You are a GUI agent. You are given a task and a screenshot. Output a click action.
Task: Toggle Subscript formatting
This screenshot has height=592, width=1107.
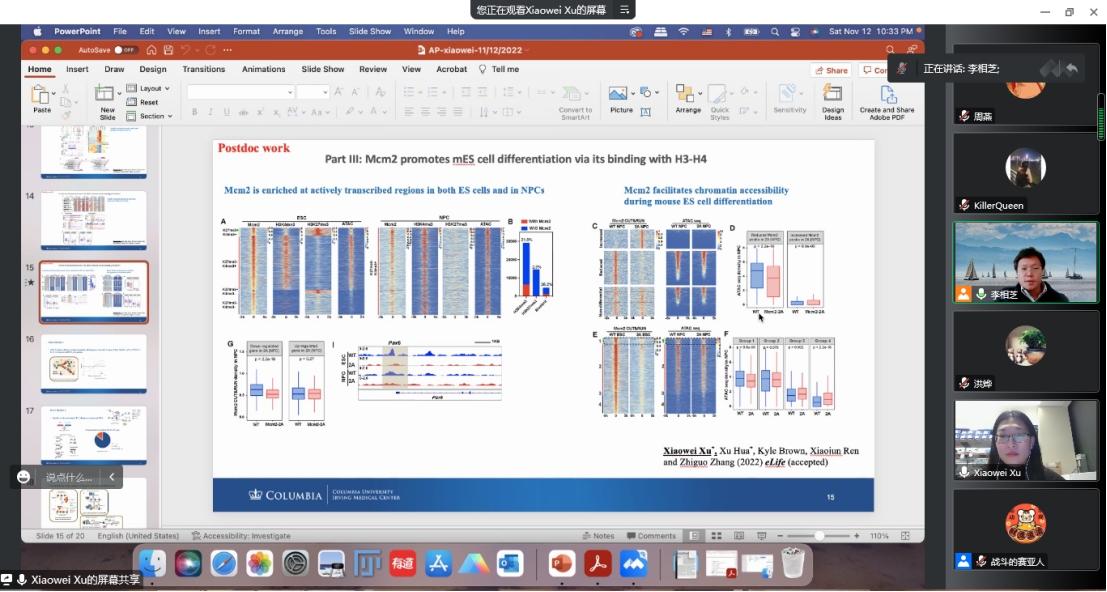tap(277, 112)
